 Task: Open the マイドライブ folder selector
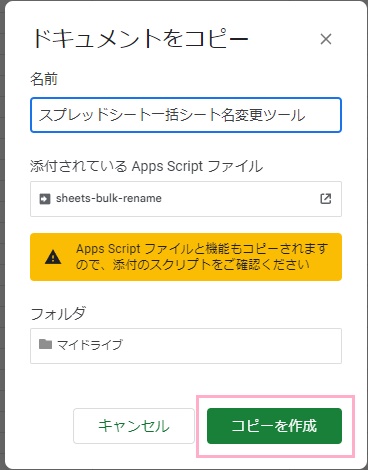pos(186,346)
